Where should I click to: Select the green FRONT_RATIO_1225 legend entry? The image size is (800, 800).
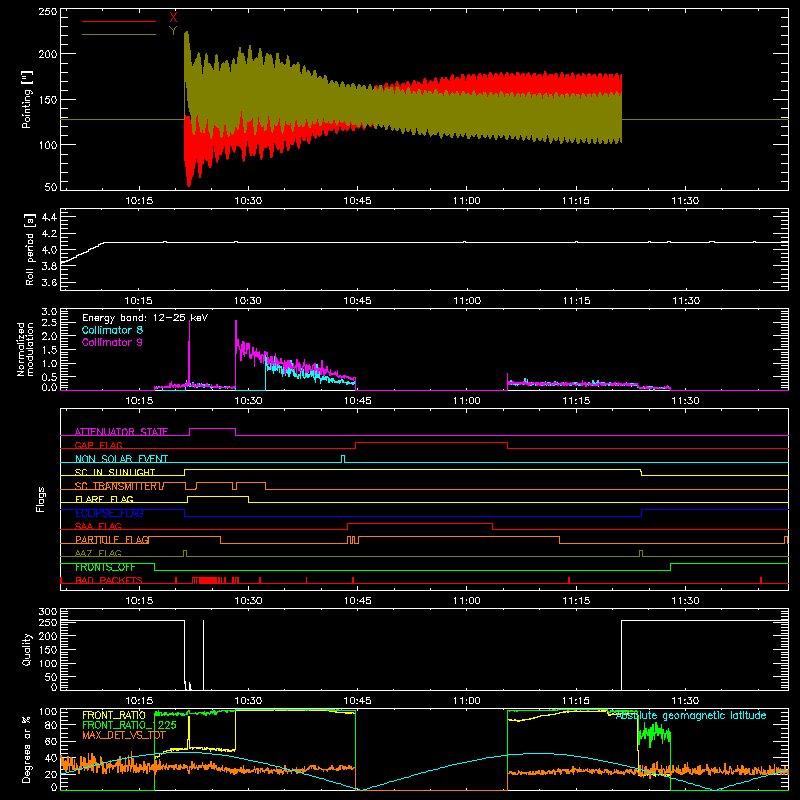[x=130, y=725]
